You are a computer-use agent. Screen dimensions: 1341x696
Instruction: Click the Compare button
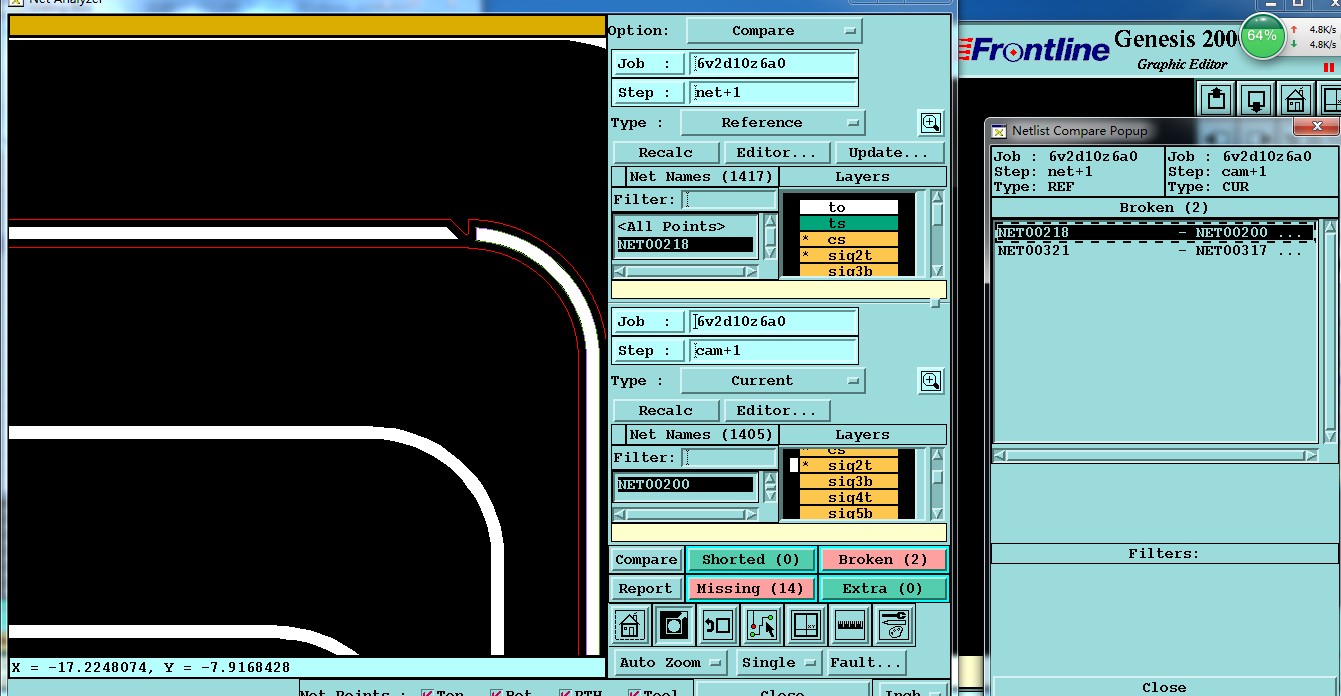tap(646, 560)
